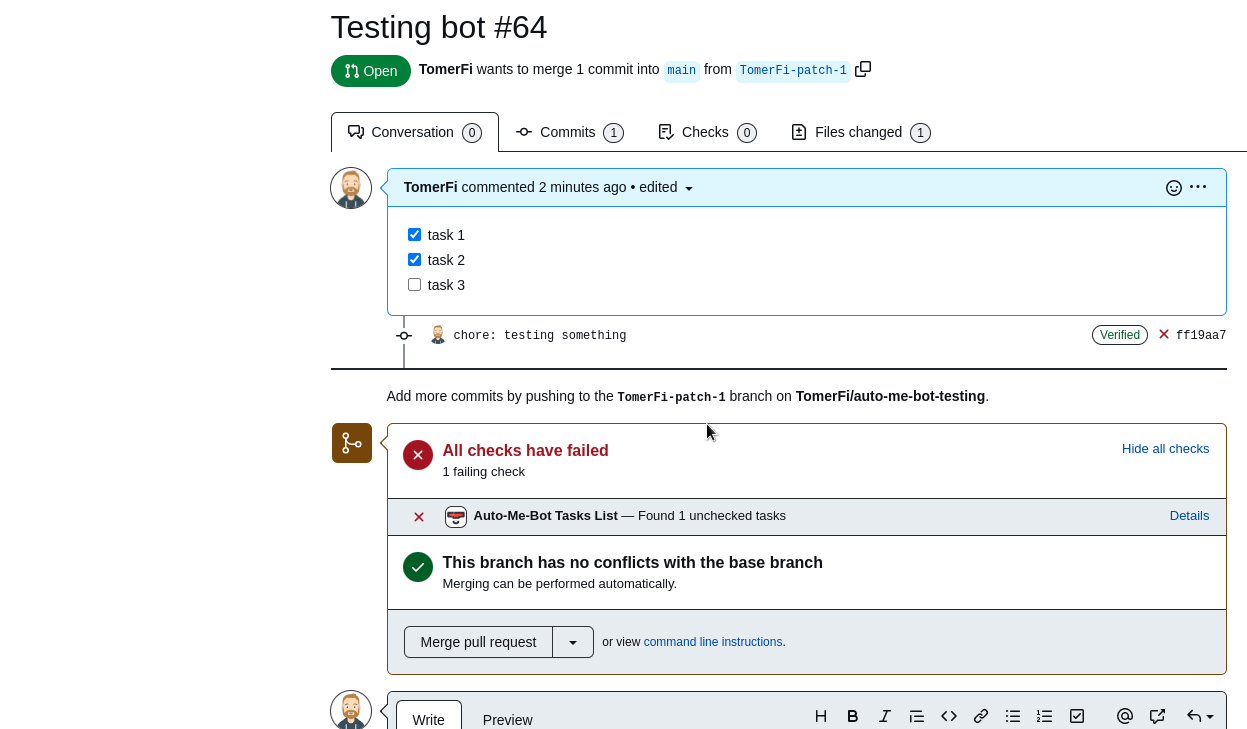Apply bold formatting in comment editor
1247x729 pixels.
(853, 716)
